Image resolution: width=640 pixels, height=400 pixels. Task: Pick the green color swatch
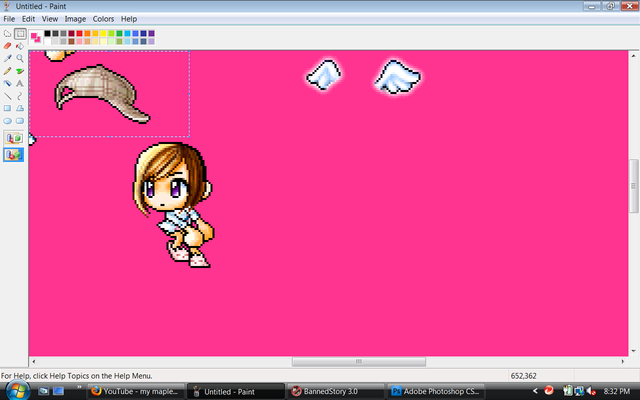coord(119,33)
